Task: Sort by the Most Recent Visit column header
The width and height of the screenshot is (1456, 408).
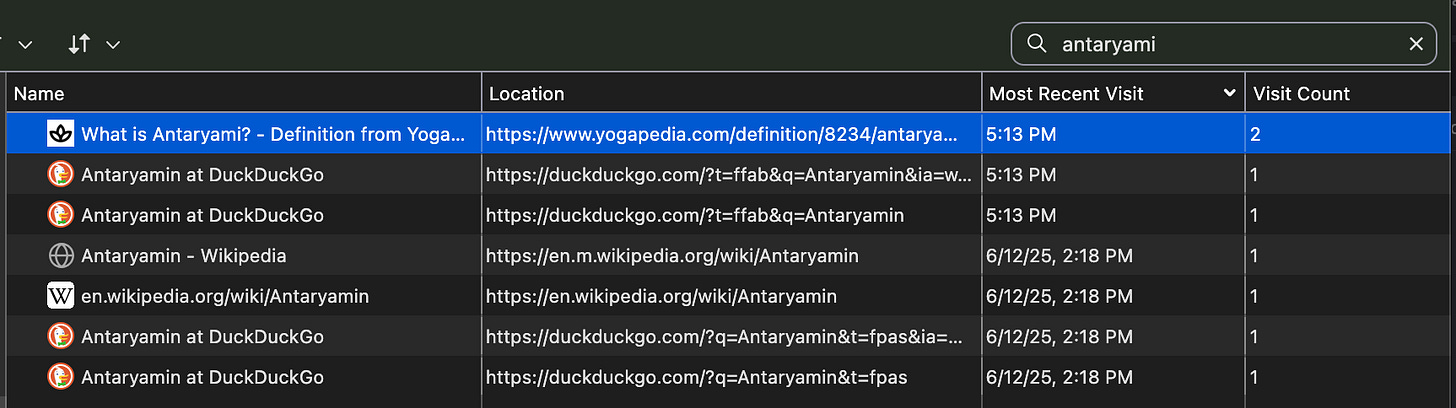Action: point(1113,93)
